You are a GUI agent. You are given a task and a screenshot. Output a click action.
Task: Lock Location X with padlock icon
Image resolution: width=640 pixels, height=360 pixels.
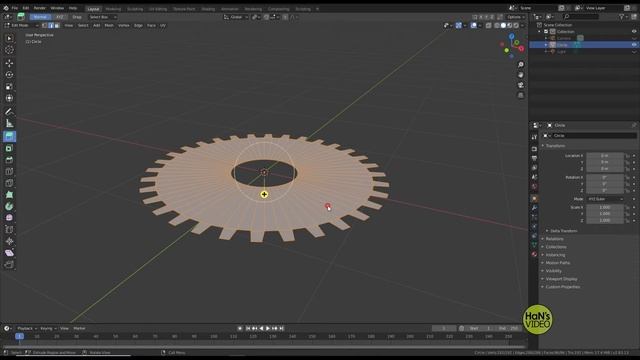tap(627, 156)
